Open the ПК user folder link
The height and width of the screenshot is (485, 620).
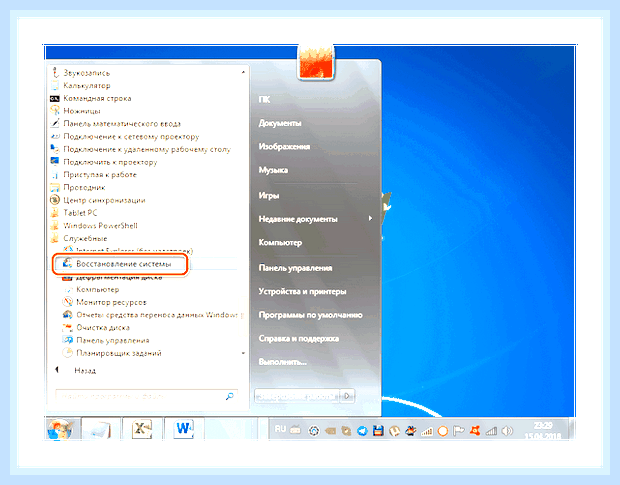coord(265,99)
